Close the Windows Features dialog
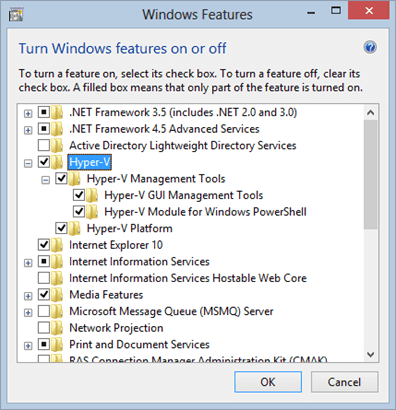The height and width of the screenshot is (410, 396). click(x=369, y=11)
